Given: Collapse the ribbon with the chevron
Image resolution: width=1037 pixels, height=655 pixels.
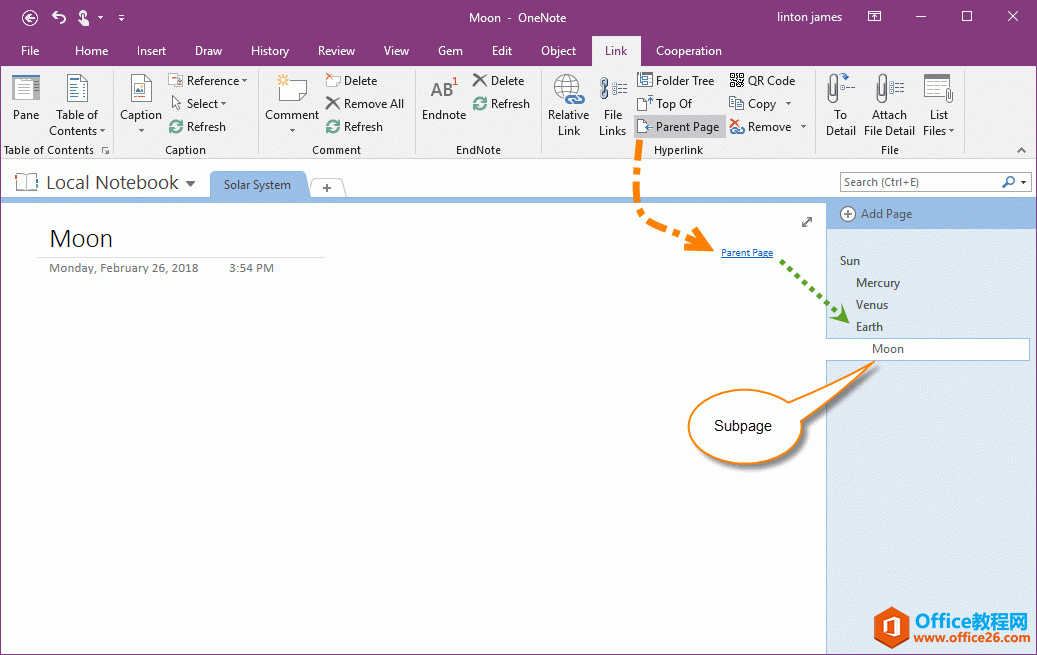Looking at the screenshot, I should (1021, 150).
